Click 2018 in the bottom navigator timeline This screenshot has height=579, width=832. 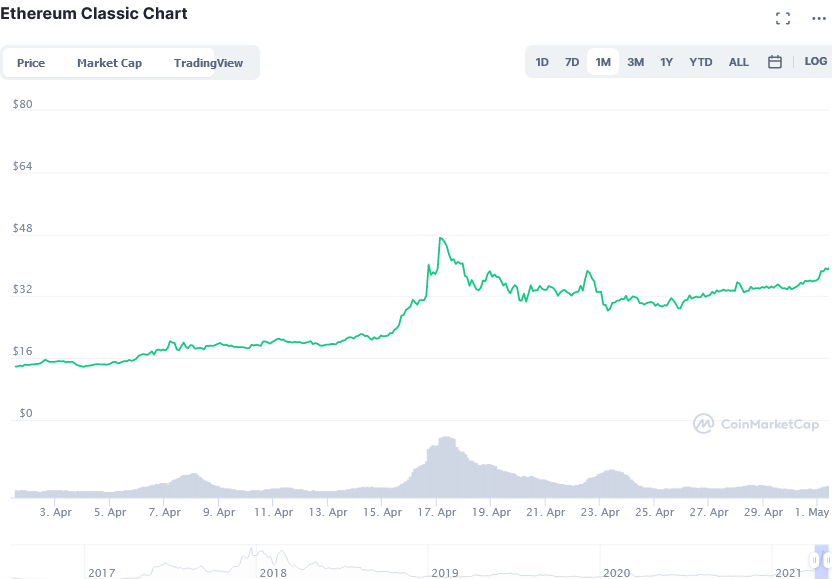click(x=273, y=573)
